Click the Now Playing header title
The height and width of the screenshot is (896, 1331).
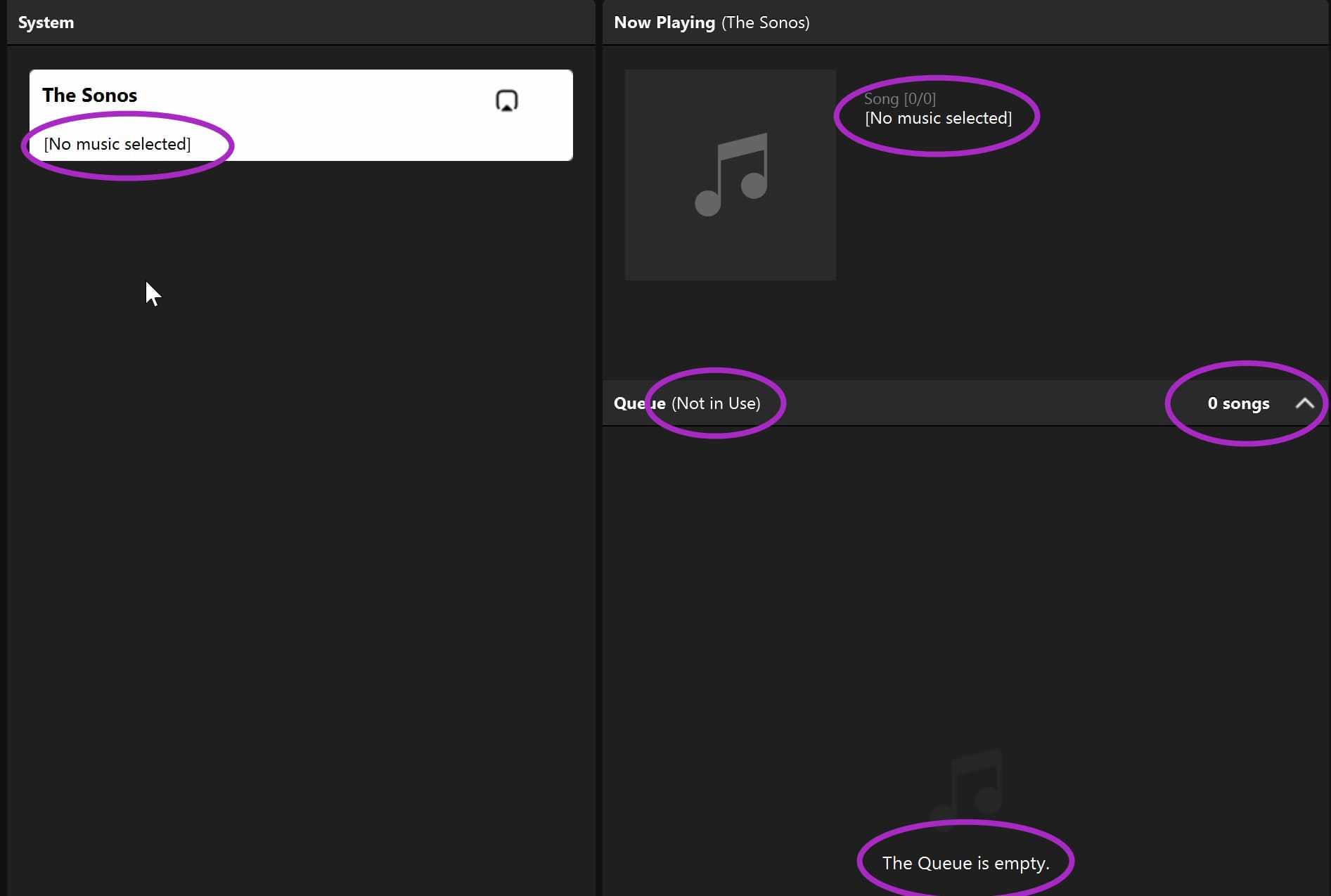[x=664, y=22]
